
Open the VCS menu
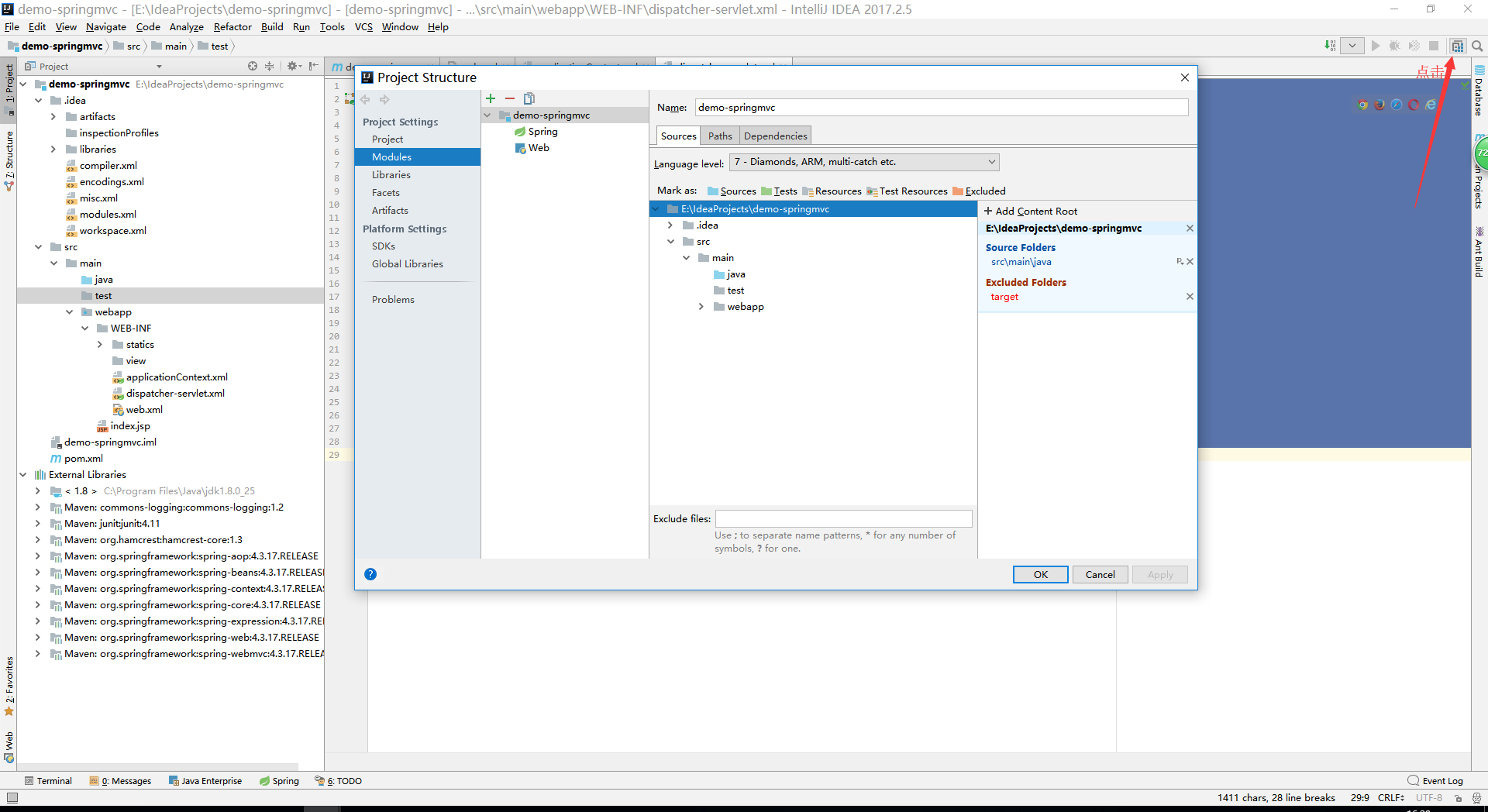click(x=363, y=27)
